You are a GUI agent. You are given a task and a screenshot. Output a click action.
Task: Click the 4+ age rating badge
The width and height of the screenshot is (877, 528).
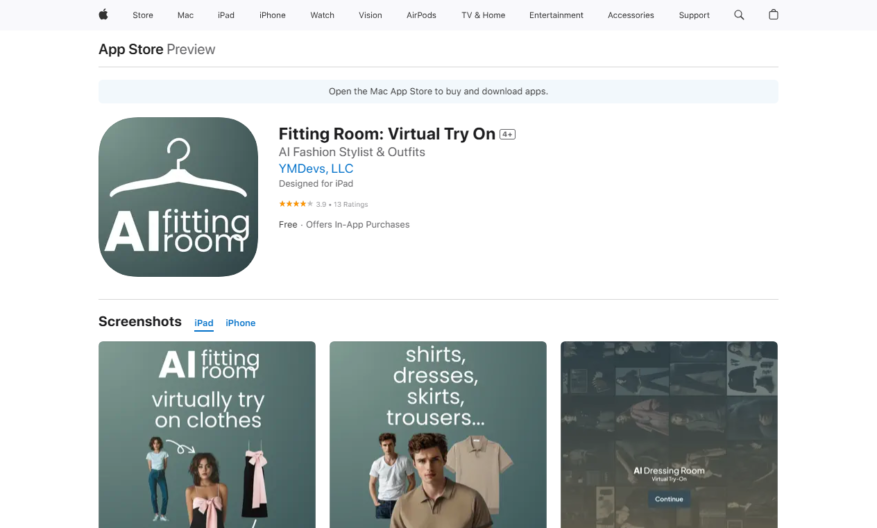point(507,134)
